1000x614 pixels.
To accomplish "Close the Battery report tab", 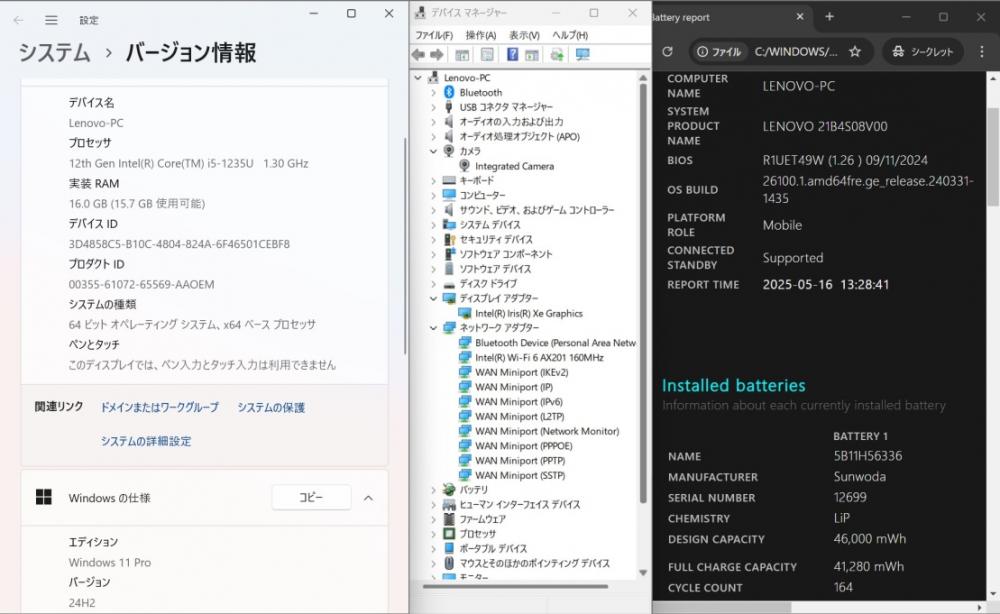I will coord(800,17).
